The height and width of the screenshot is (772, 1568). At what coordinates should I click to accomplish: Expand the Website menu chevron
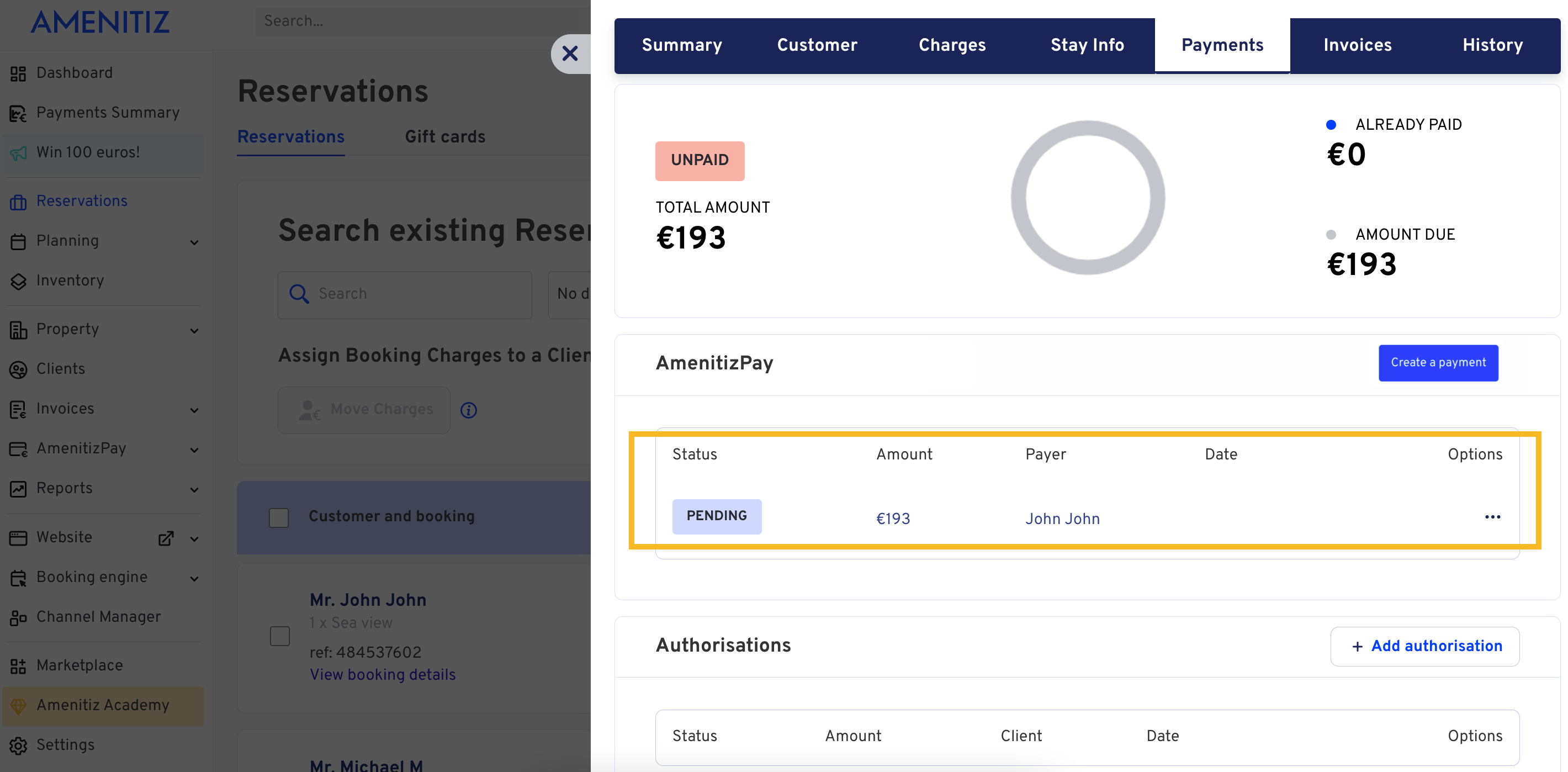click(194, 539)
